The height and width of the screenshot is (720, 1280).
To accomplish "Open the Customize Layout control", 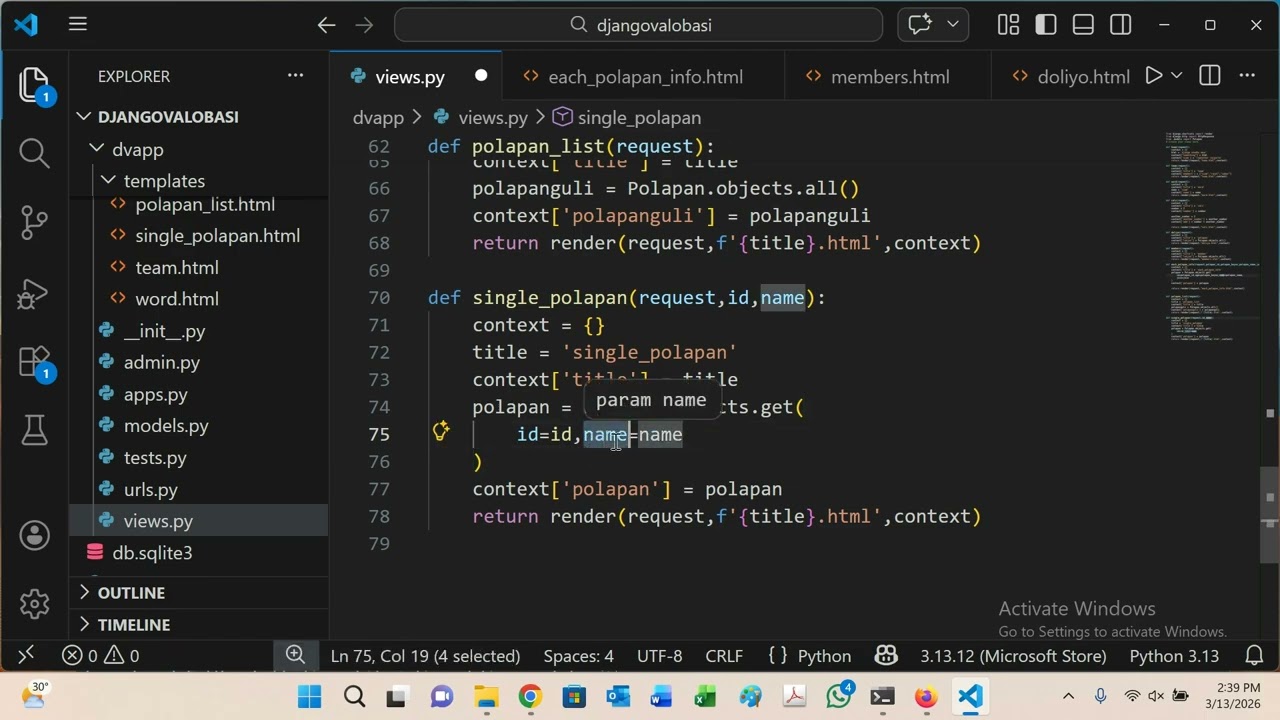I will coord(1008,25).
